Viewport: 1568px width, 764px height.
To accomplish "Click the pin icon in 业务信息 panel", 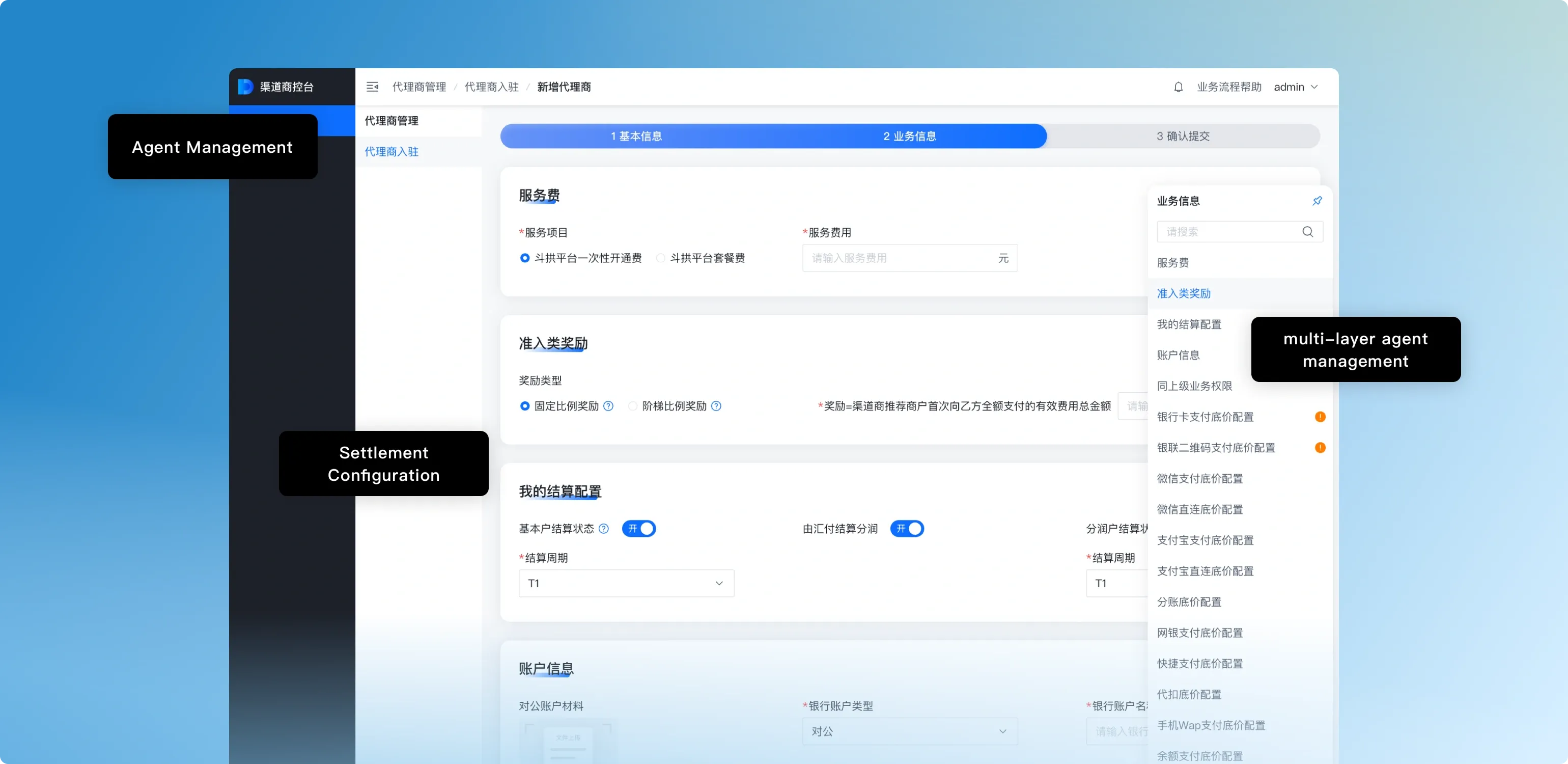I will coord(1317,201).
